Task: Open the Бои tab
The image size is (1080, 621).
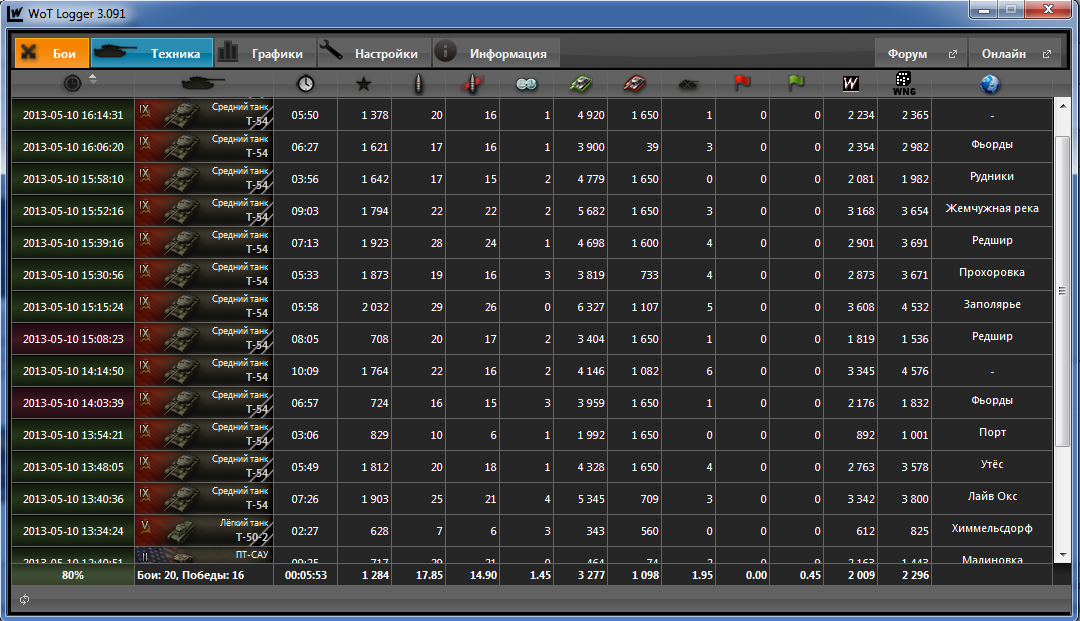Action: pos(52,53)
